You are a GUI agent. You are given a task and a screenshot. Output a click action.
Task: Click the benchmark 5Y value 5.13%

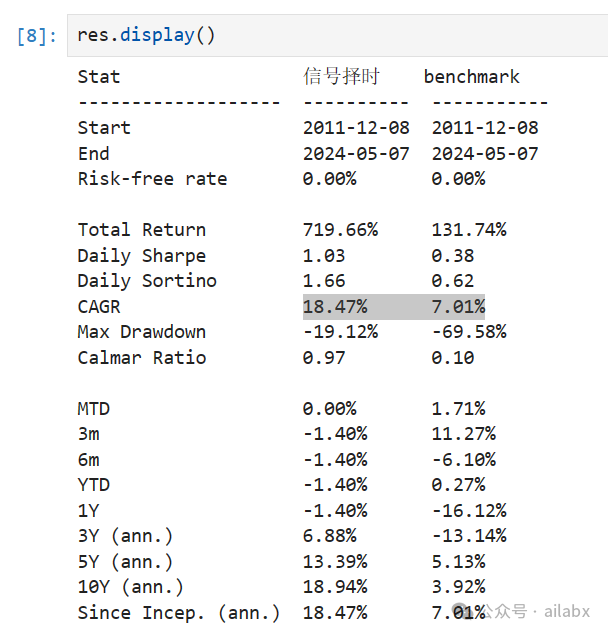[x=458, y=562]
